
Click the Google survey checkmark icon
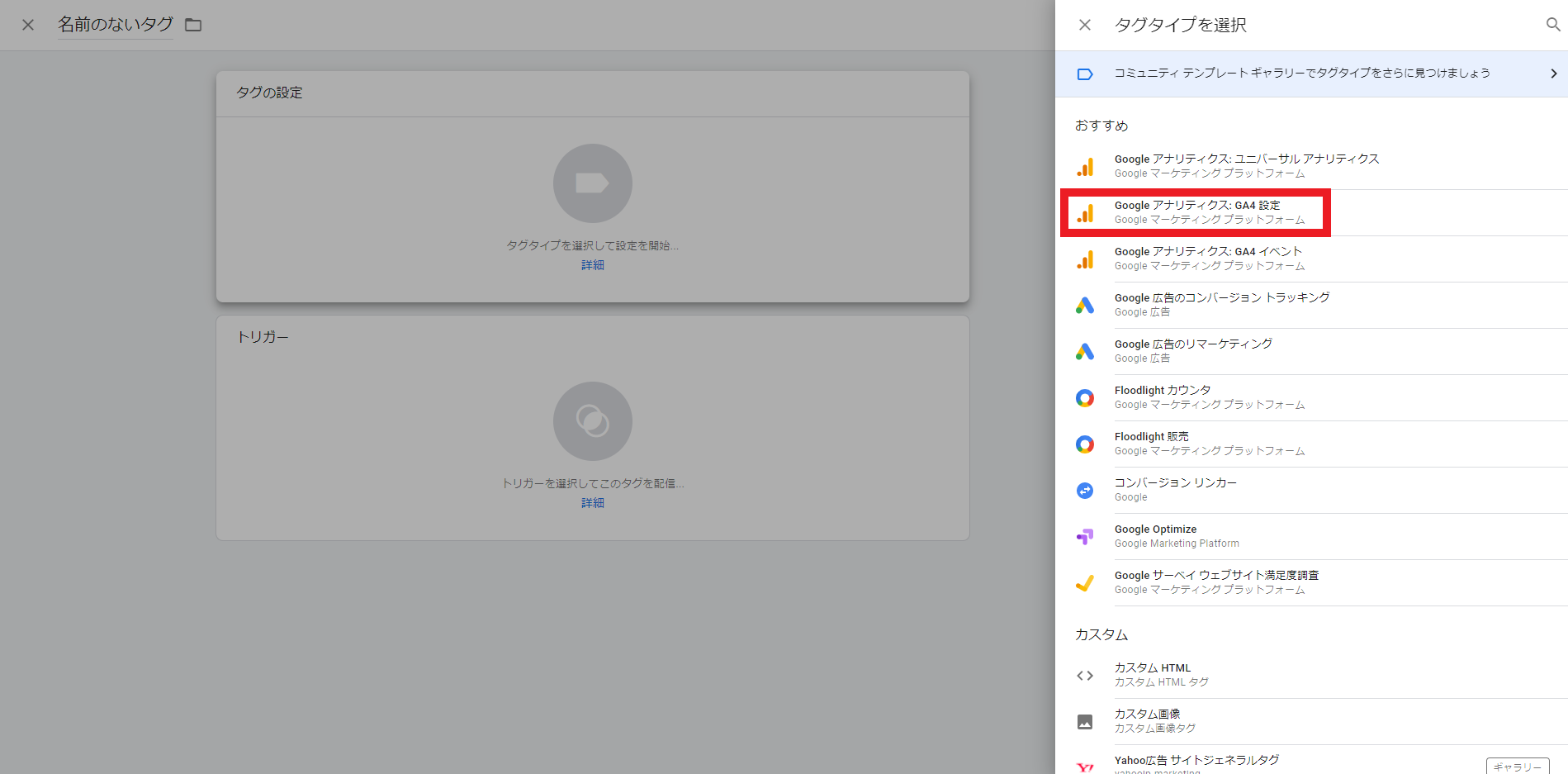(1085, 583)
